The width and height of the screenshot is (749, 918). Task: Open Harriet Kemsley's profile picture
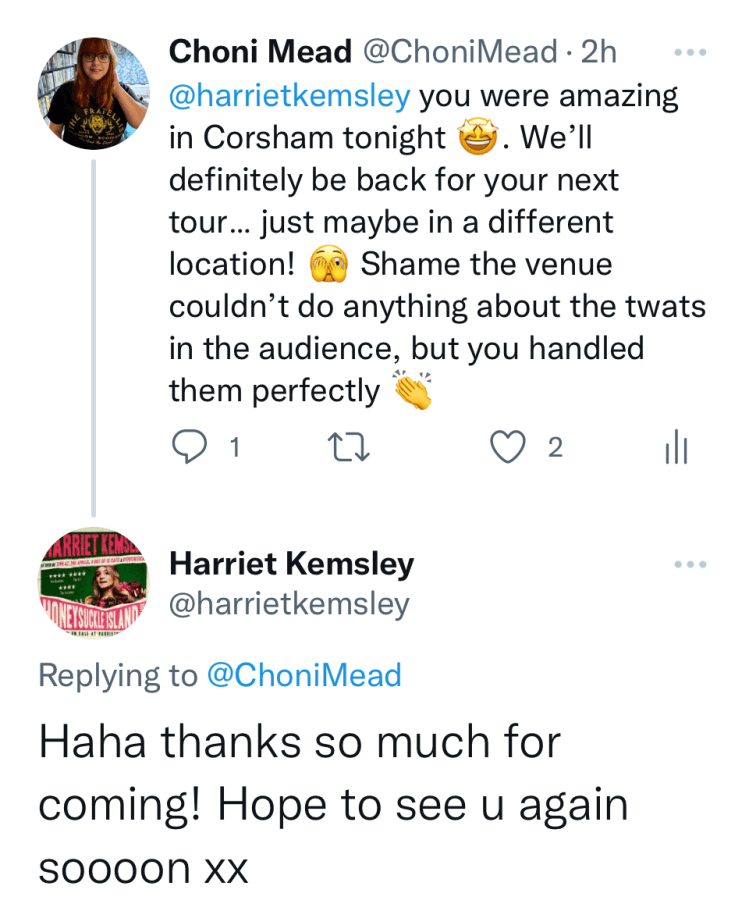93,583
